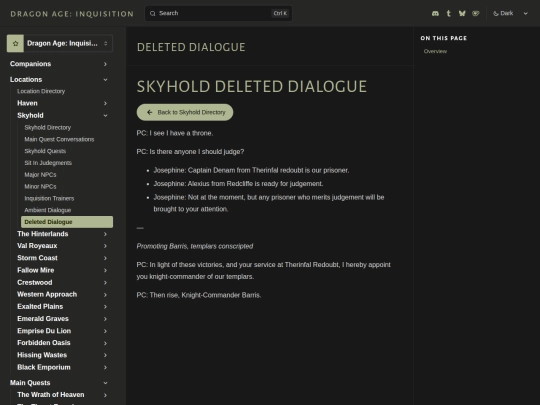Viewport: 540px width, 405px height.
Task: Click the star icon beside Dragon Age: Inquisi...
Action: (x=15, y=43)
